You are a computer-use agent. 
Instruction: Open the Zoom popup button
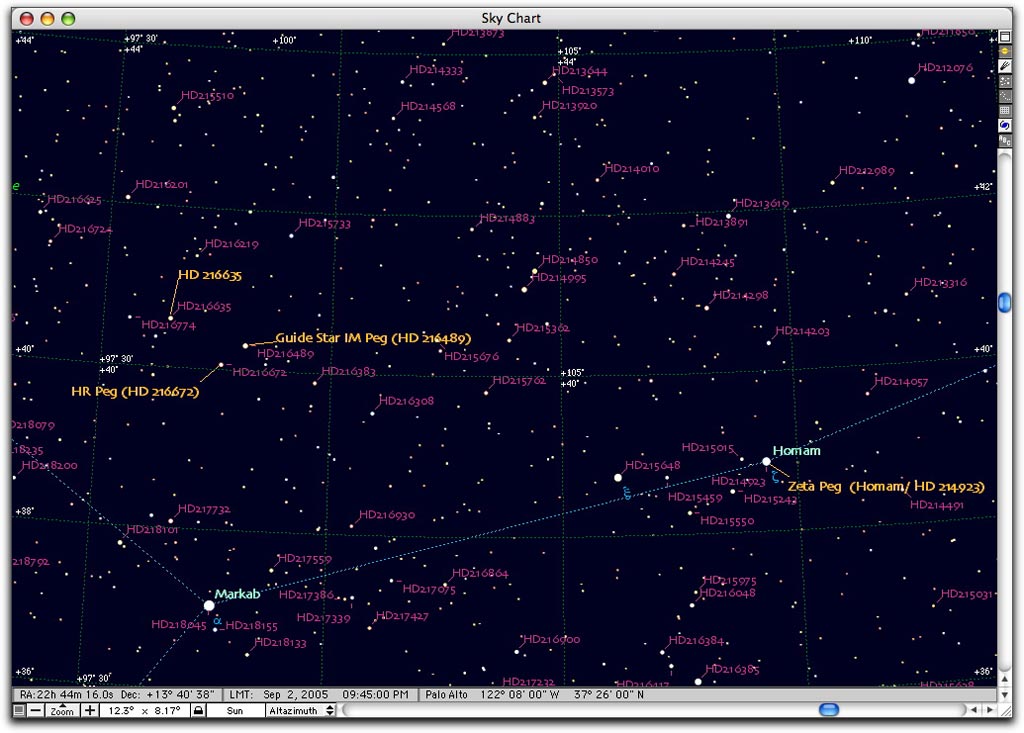(62, 711)
